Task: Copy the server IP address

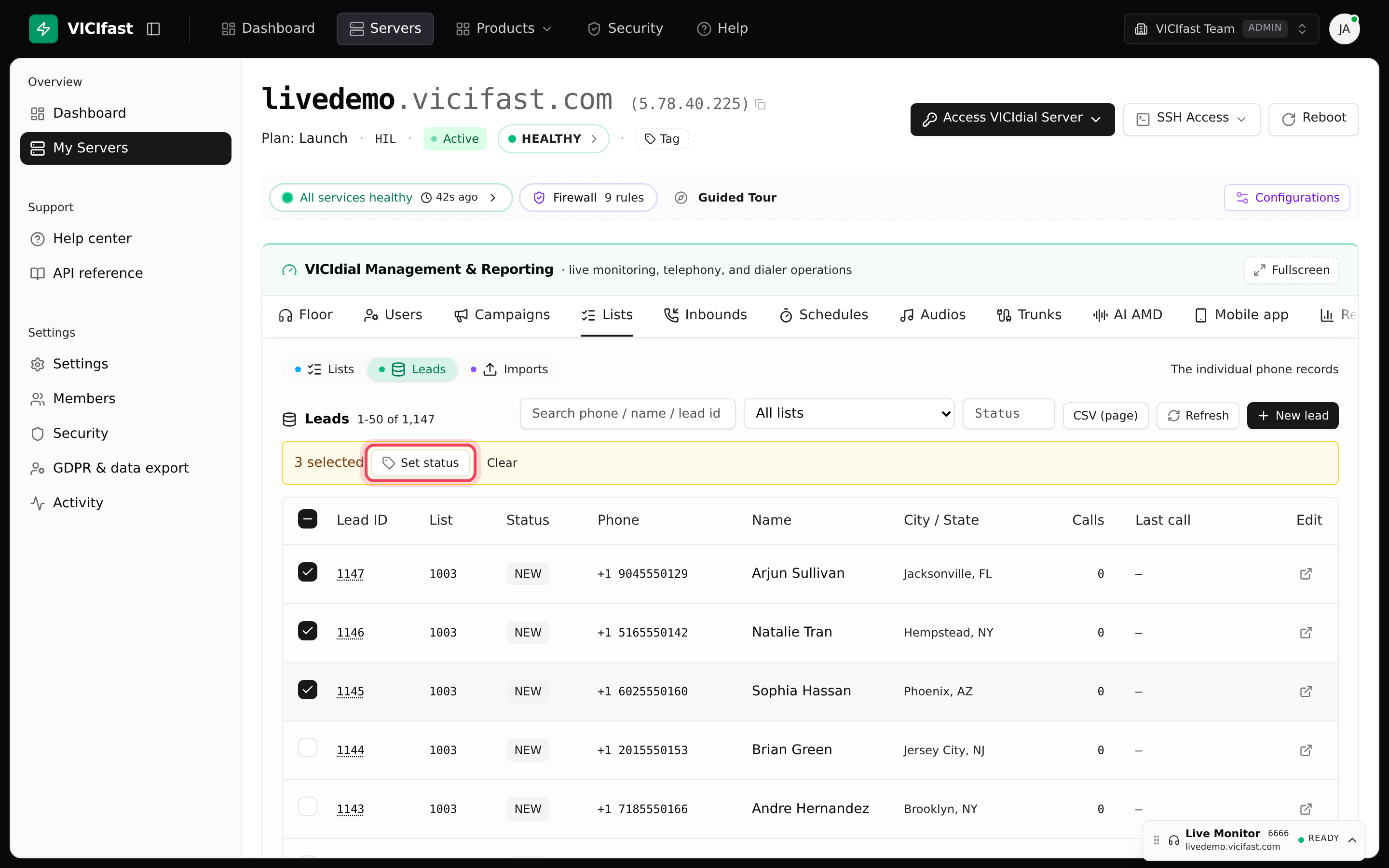Action: 761,104
